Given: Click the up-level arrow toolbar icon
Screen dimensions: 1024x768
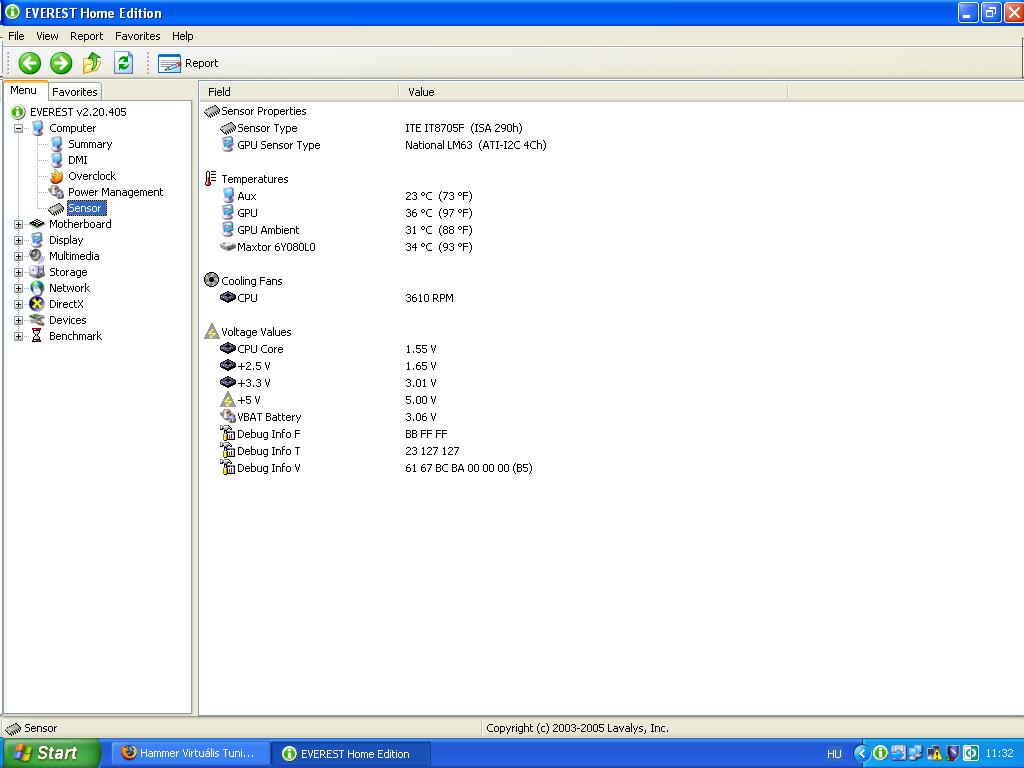Looking at the screenshot, I should (91, 63).
